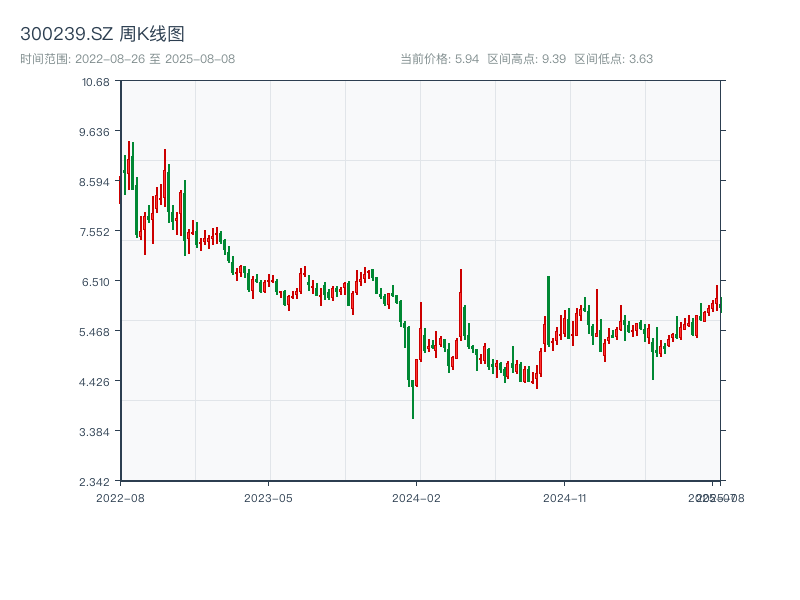Image resolution: width=800 pixels, height=600 pixels.
Task: Click the lowest green candle wick near 2024-02
Action: click(x=413, y=410)
